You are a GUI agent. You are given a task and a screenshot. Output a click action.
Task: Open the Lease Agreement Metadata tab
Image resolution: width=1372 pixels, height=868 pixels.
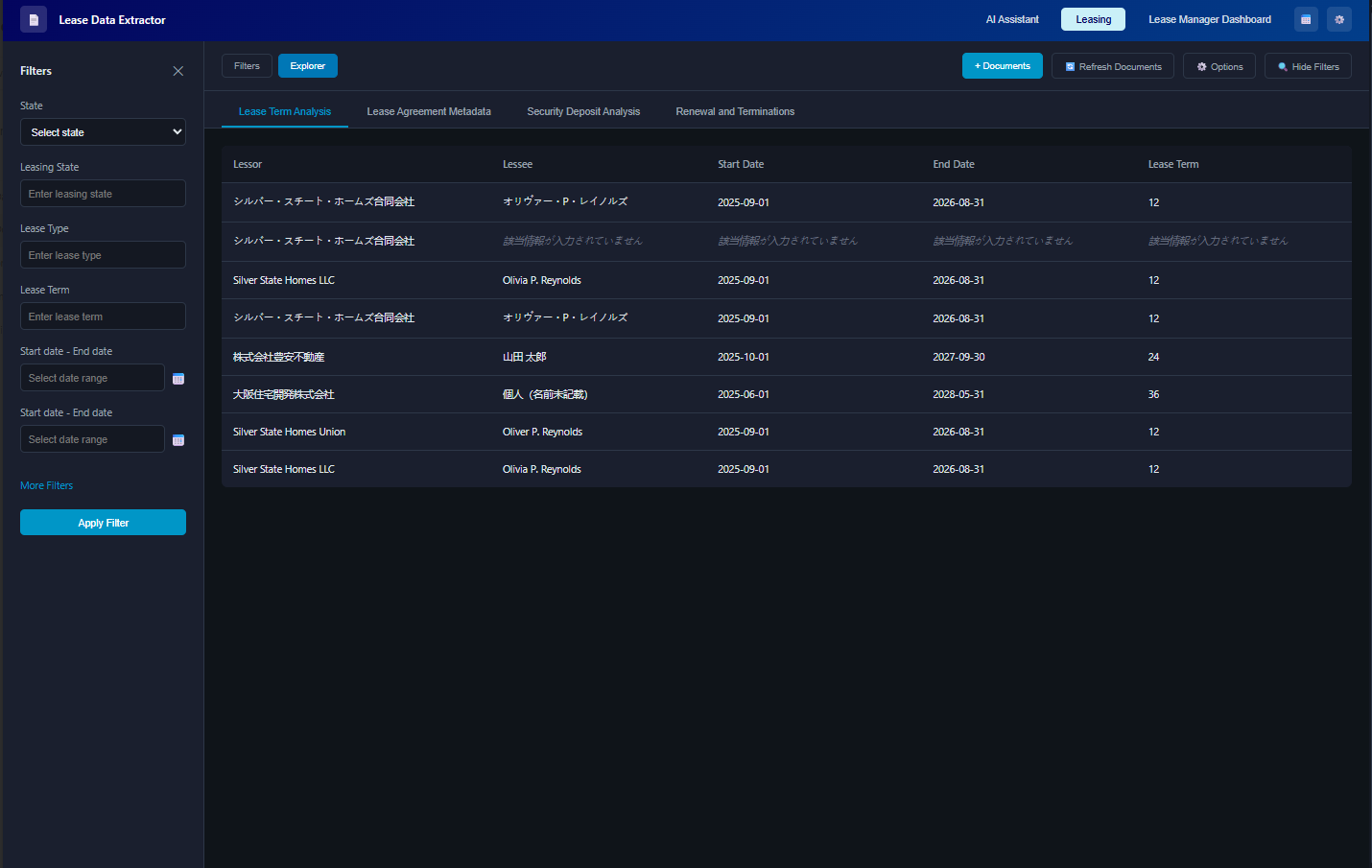click(429, 111)
